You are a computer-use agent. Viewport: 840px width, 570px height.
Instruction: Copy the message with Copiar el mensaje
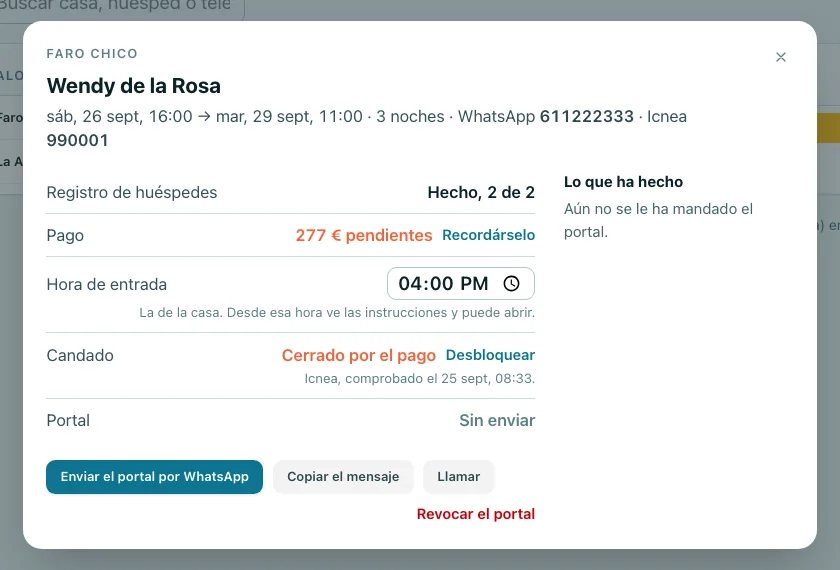pos(343,477)
